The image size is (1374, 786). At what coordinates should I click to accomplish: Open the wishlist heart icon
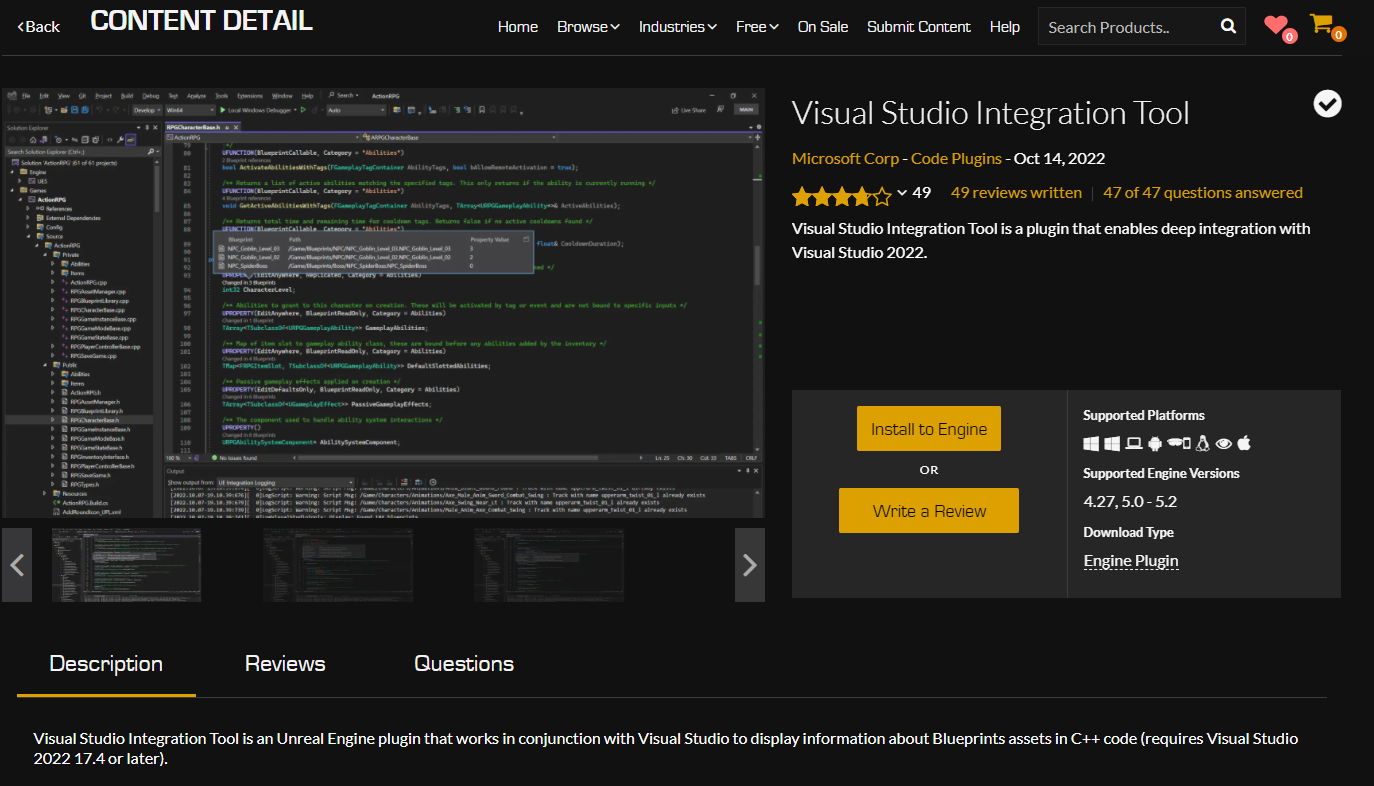tap(1275, 26)
